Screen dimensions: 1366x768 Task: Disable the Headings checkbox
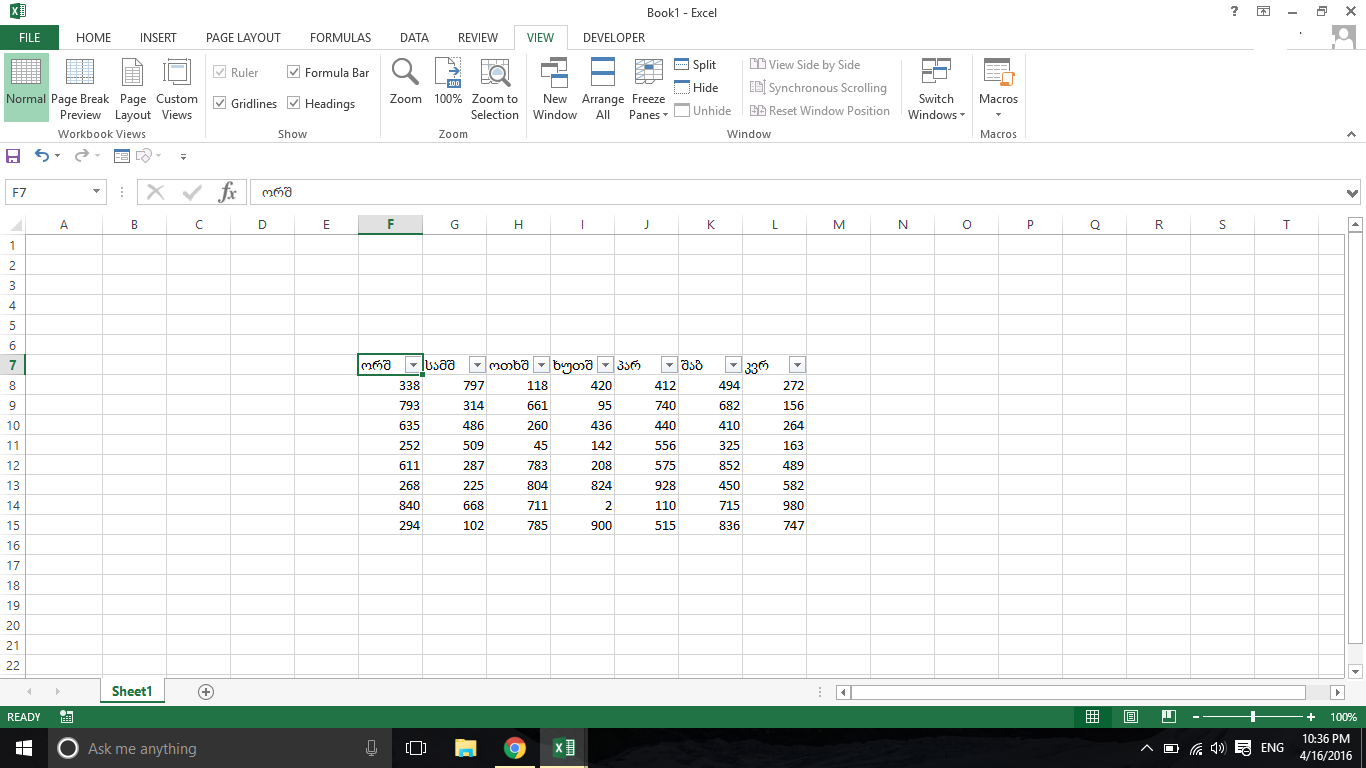294,103
